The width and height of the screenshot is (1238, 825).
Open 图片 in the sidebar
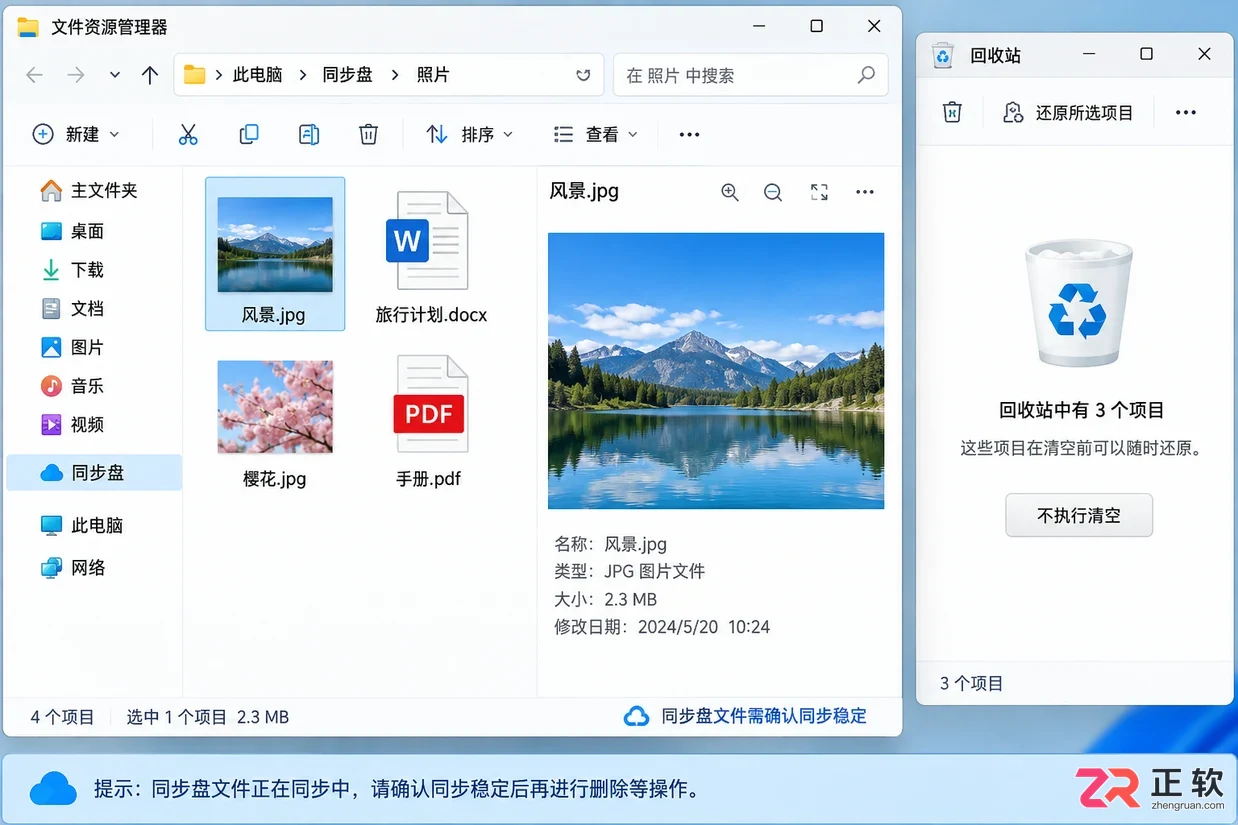pyautogui.click(x=94, y=347)
